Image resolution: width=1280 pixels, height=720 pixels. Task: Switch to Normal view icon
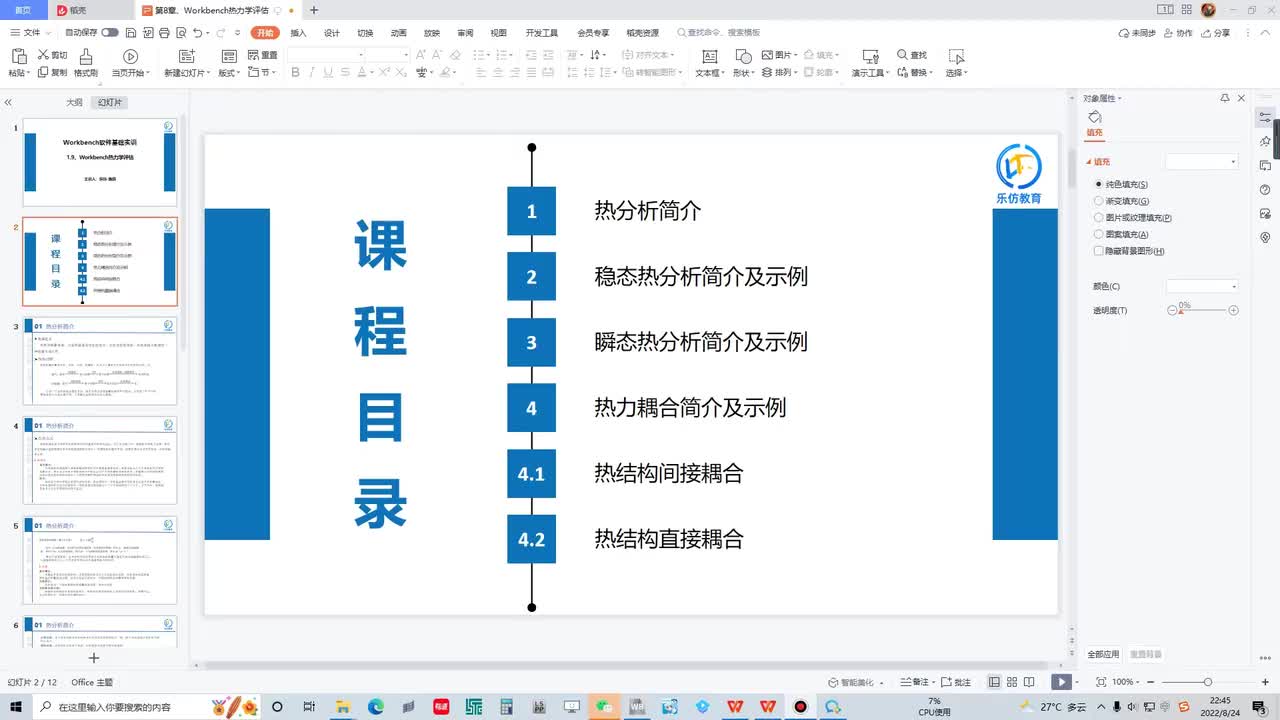tap(995, 682)
